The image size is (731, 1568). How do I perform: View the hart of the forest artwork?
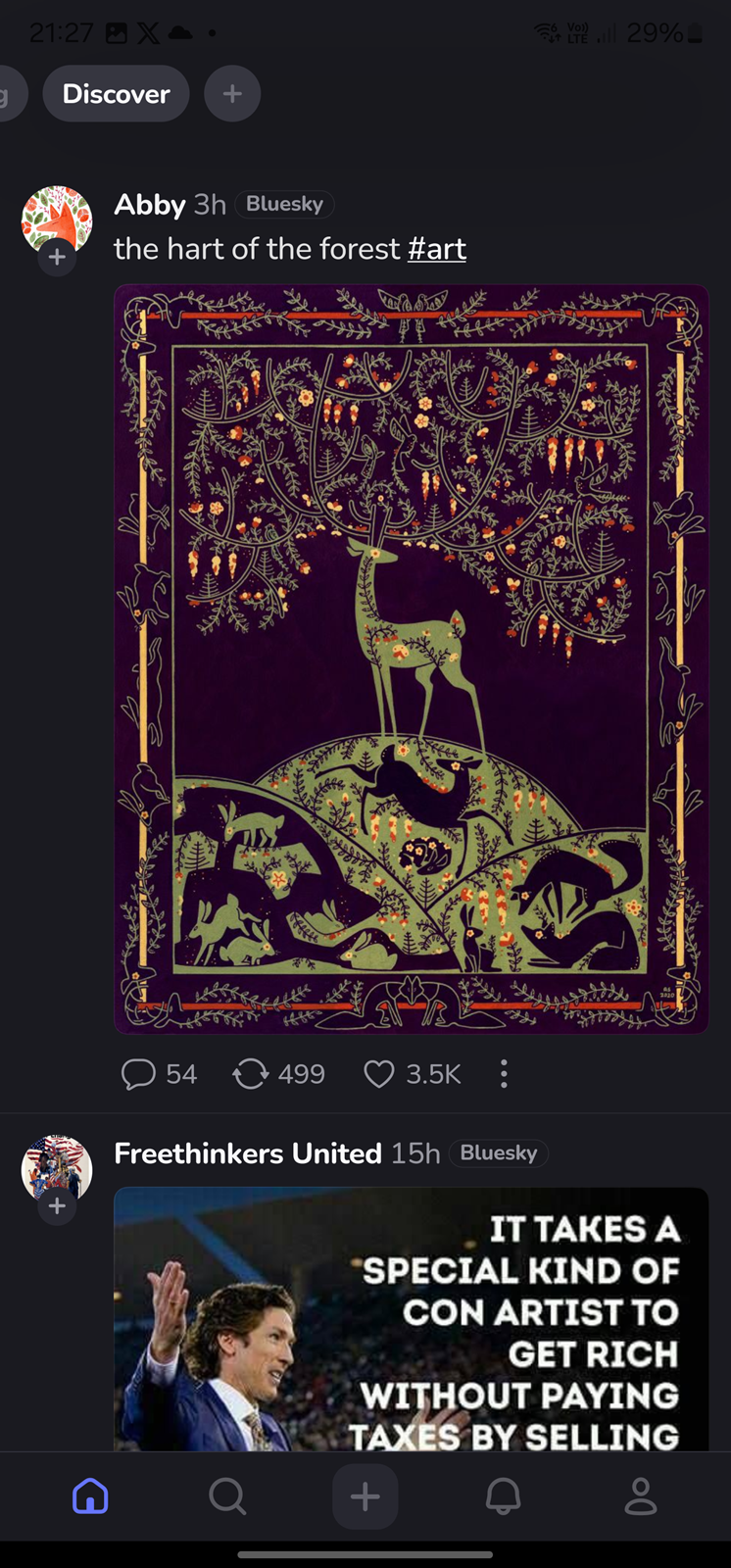412,659
